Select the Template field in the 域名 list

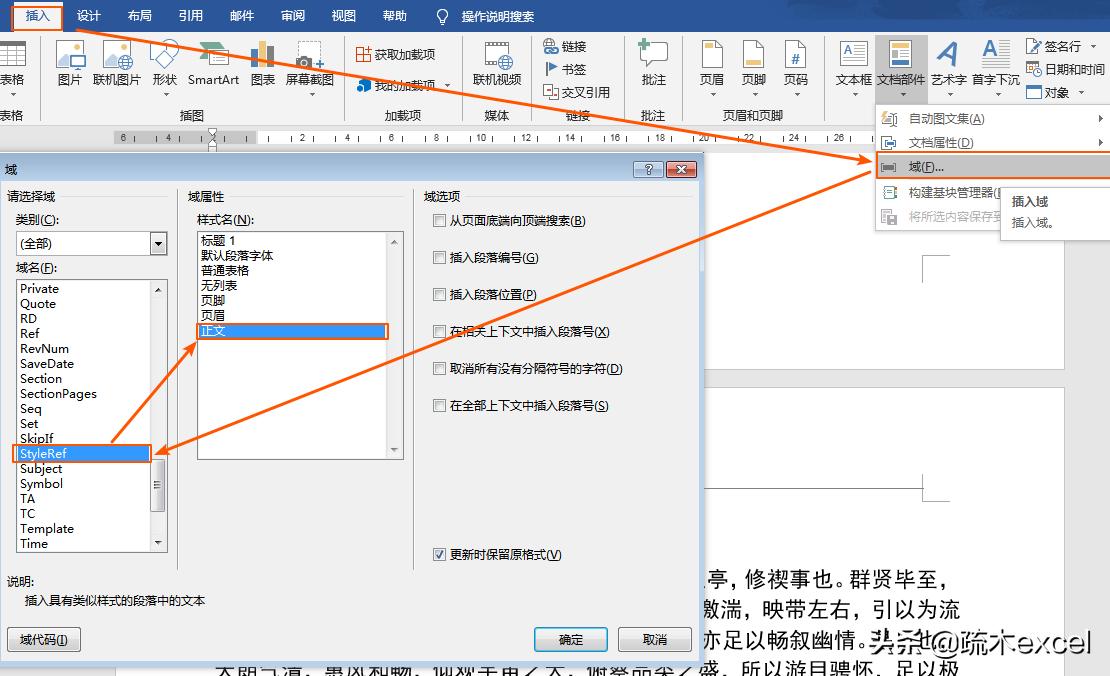tap(47, 528)
